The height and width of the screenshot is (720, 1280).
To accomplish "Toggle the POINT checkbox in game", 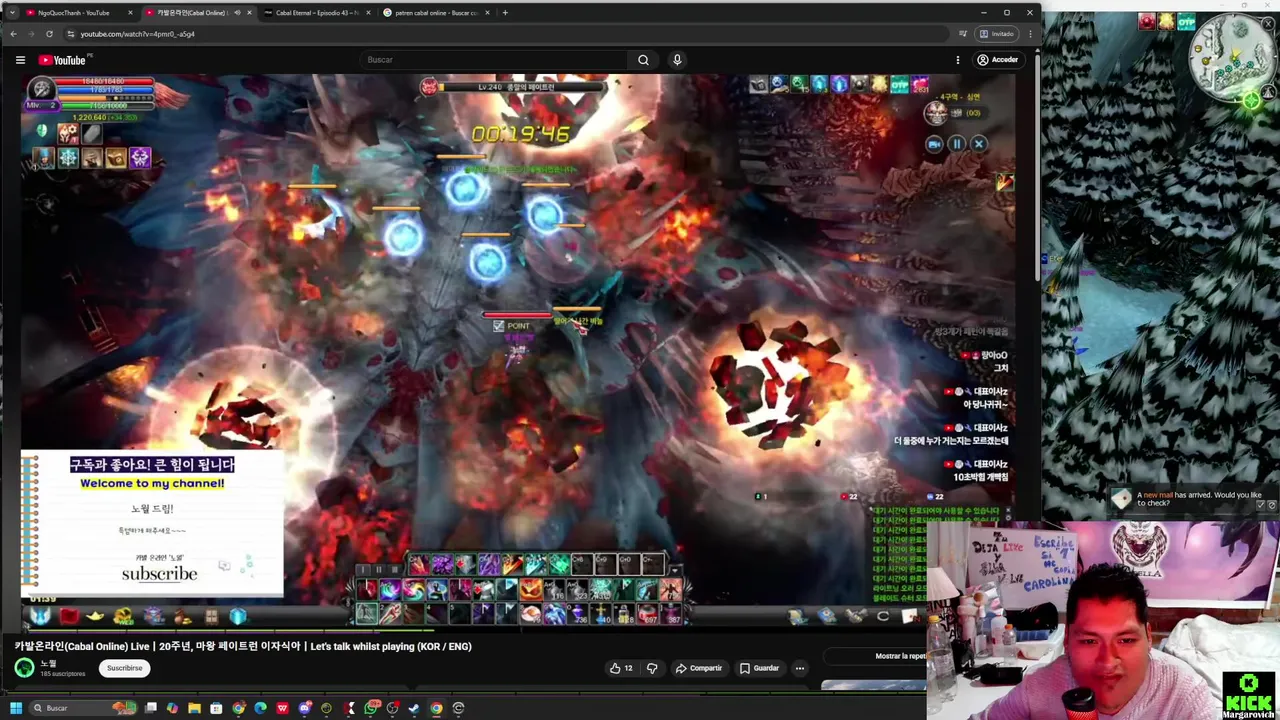I will (x=498, y=326).
